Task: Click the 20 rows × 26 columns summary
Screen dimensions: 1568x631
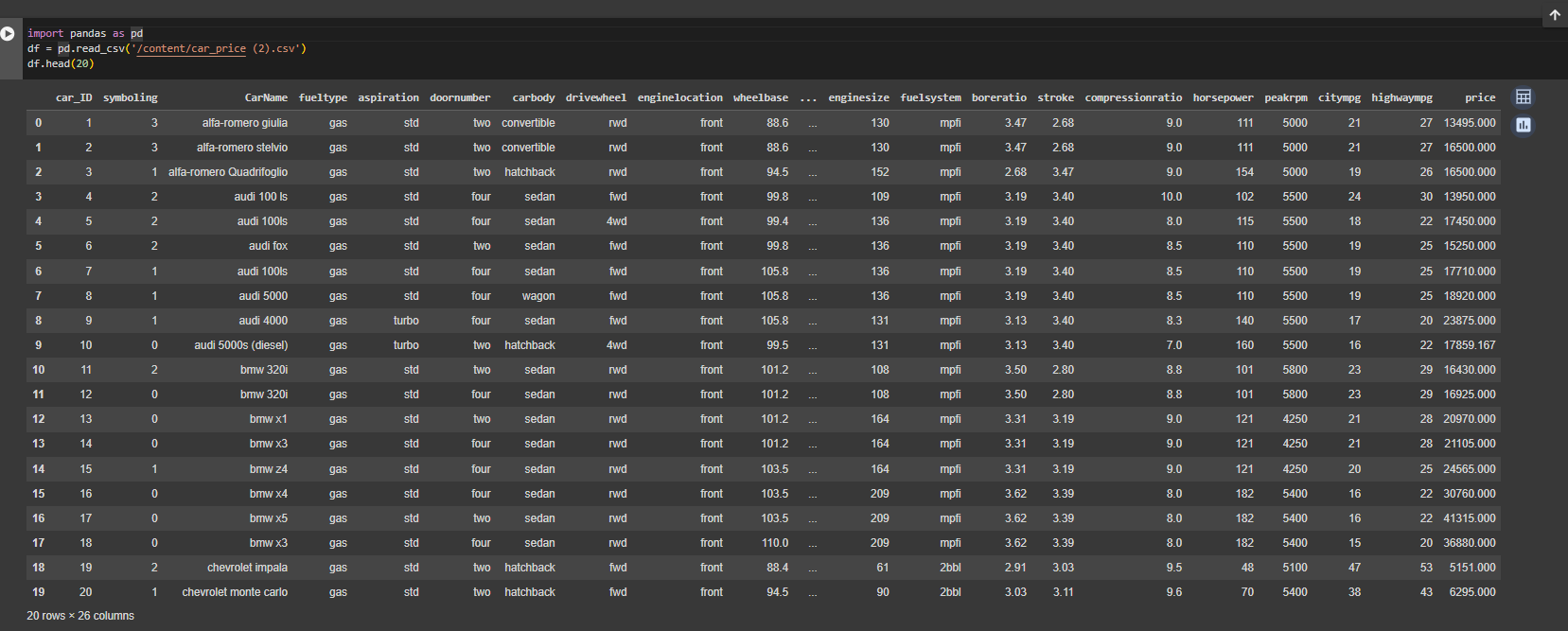Action: click(x=80, y=616)
